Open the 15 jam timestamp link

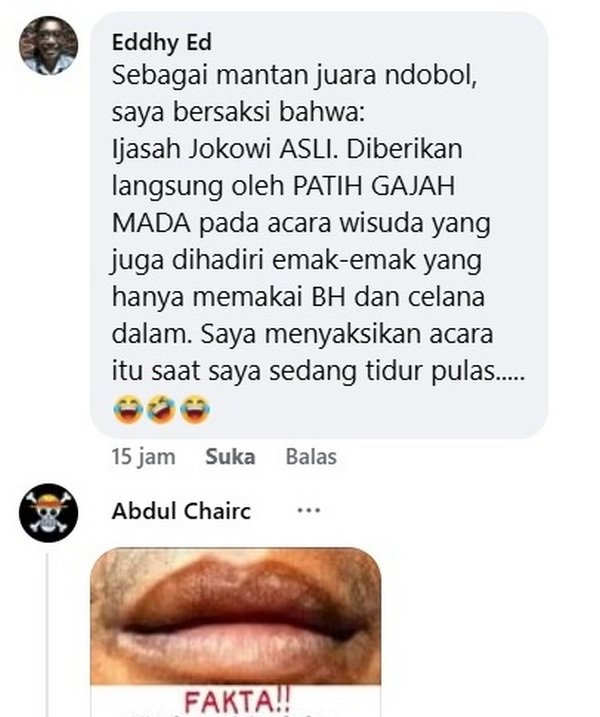click(x=144, y=457)
